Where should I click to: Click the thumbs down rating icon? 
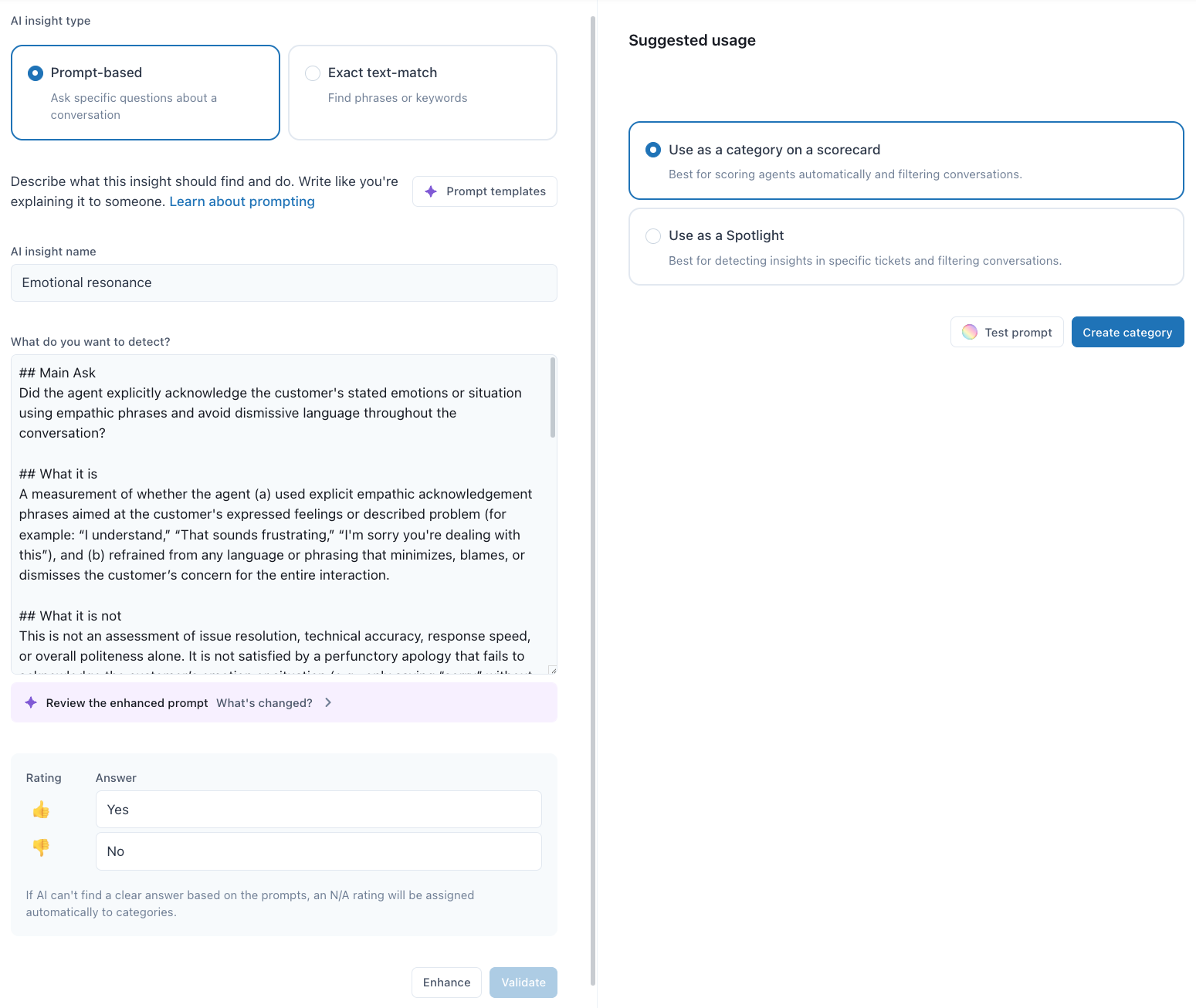pyautogui.click(x=41, y=847)
